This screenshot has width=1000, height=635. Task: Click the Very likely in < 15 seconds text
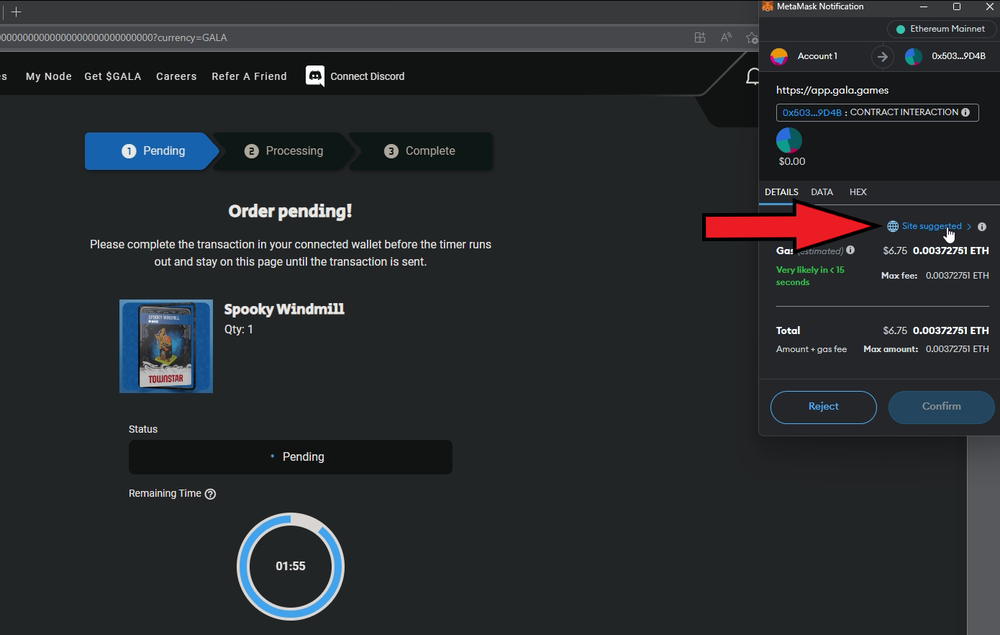click(x=810, y=276)
